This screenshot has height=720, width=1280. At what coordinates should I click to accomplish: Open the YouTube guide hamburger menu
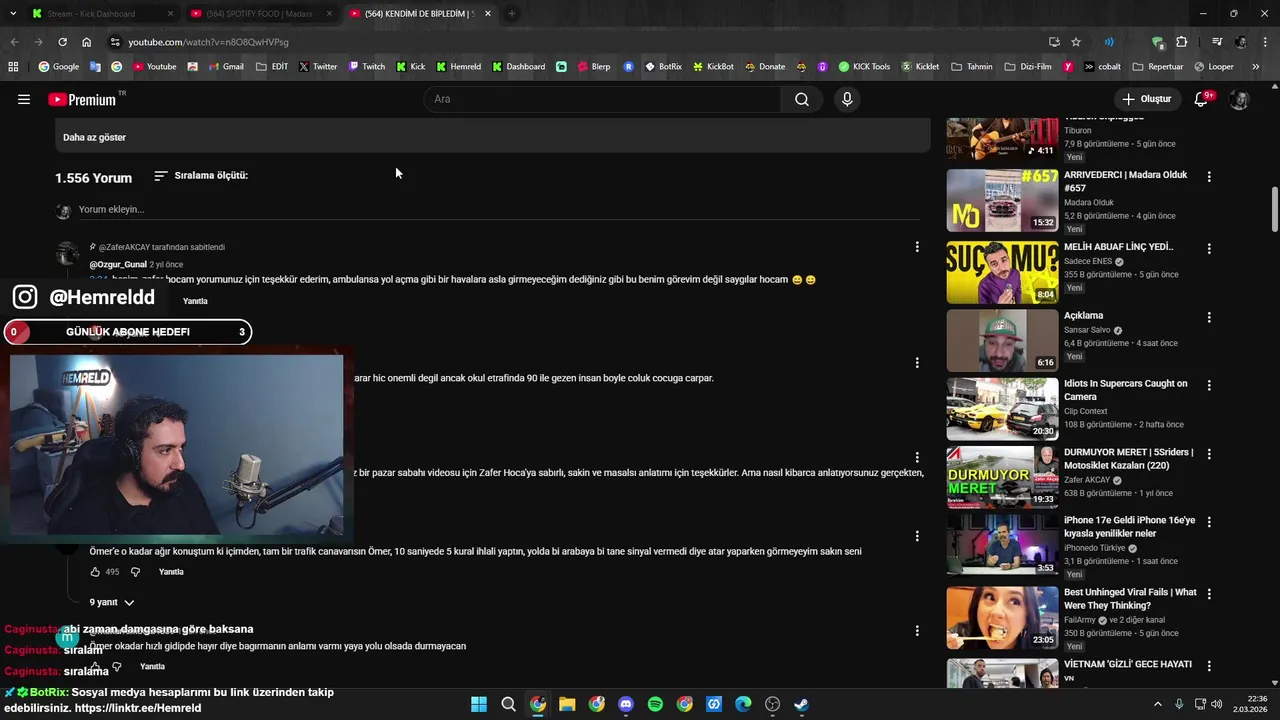click(x=24, y=99)
